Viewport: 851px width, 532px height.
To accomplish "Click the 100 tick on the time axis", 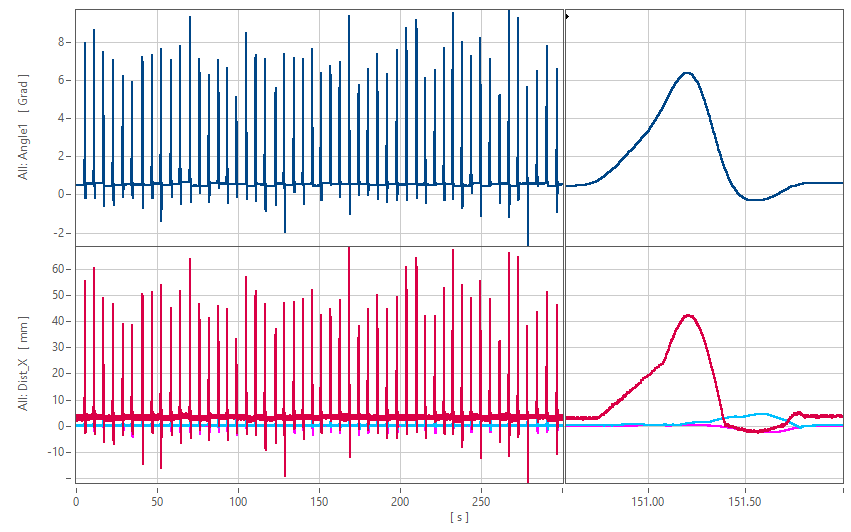I will pyautogui.click(x=238, y=499).
